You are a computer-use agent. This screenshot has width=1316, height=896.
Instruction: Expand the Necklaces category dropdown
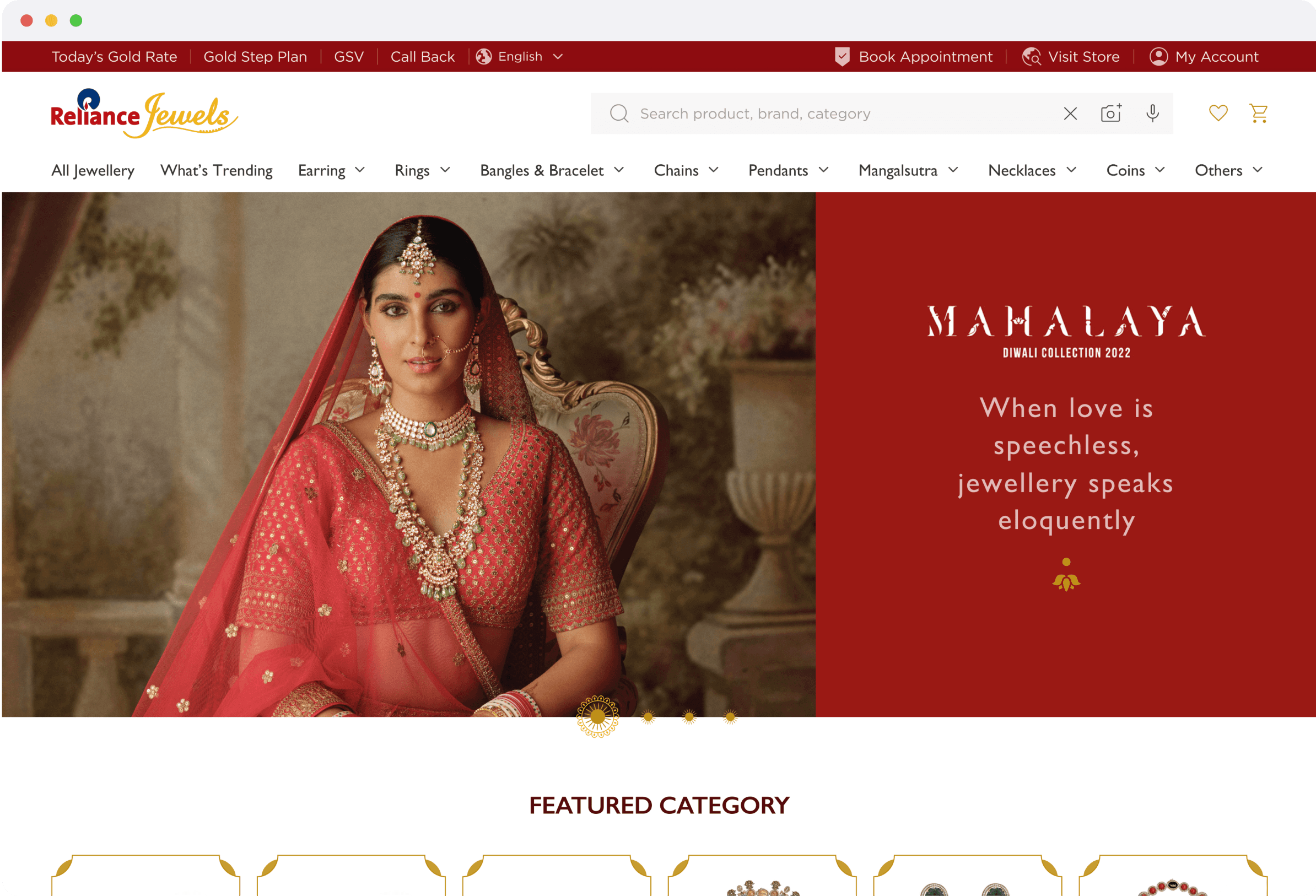point(1032,170)
